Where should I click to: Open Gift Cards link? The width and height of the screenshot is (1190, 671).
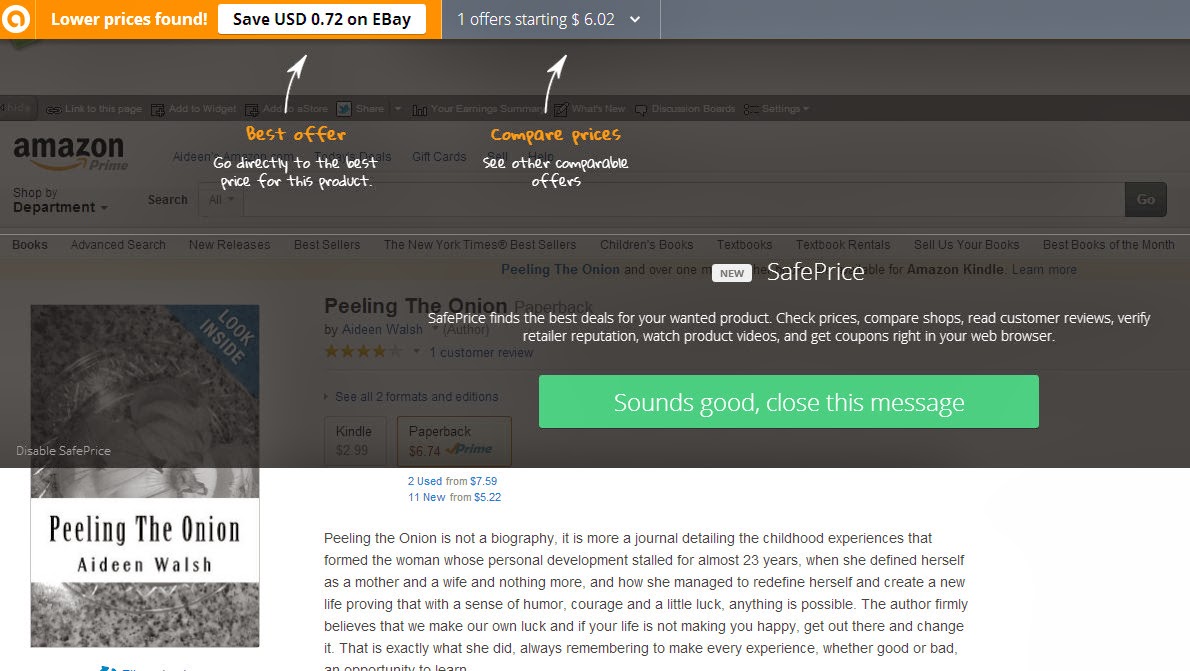coord(439,156)
